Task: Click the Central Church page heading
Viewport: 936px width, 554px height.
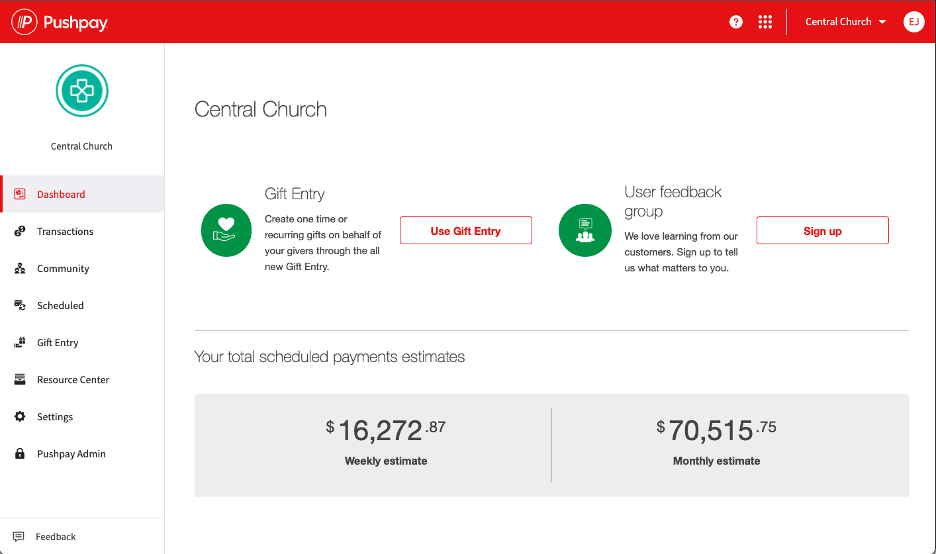Action: pyautogui.click(x=260, y=109)
